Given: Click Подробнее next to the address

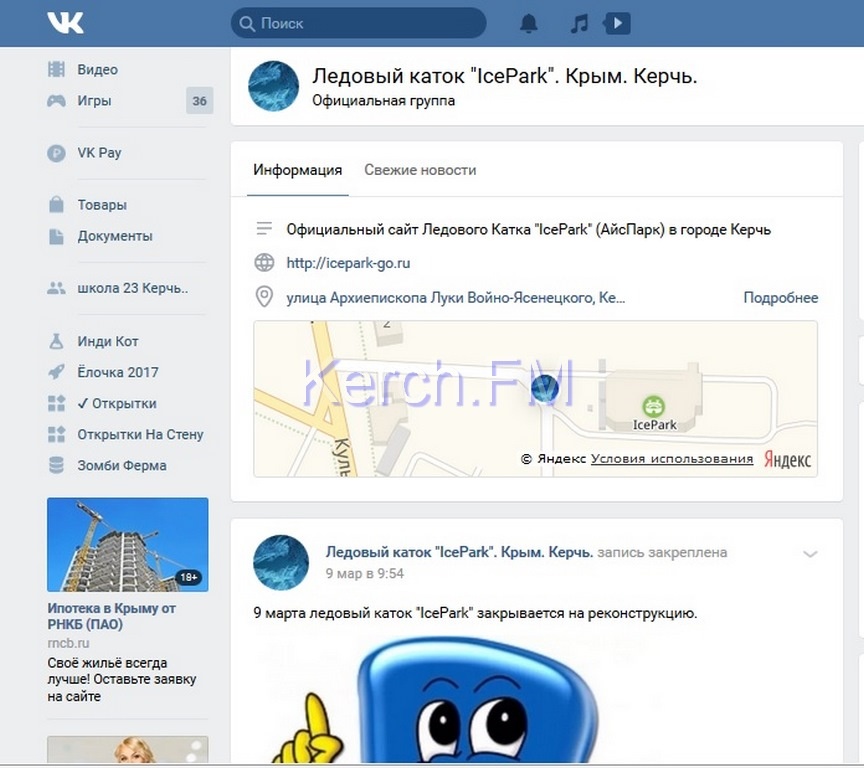Looking at the screenshot, I should click(x=780, y=298).
